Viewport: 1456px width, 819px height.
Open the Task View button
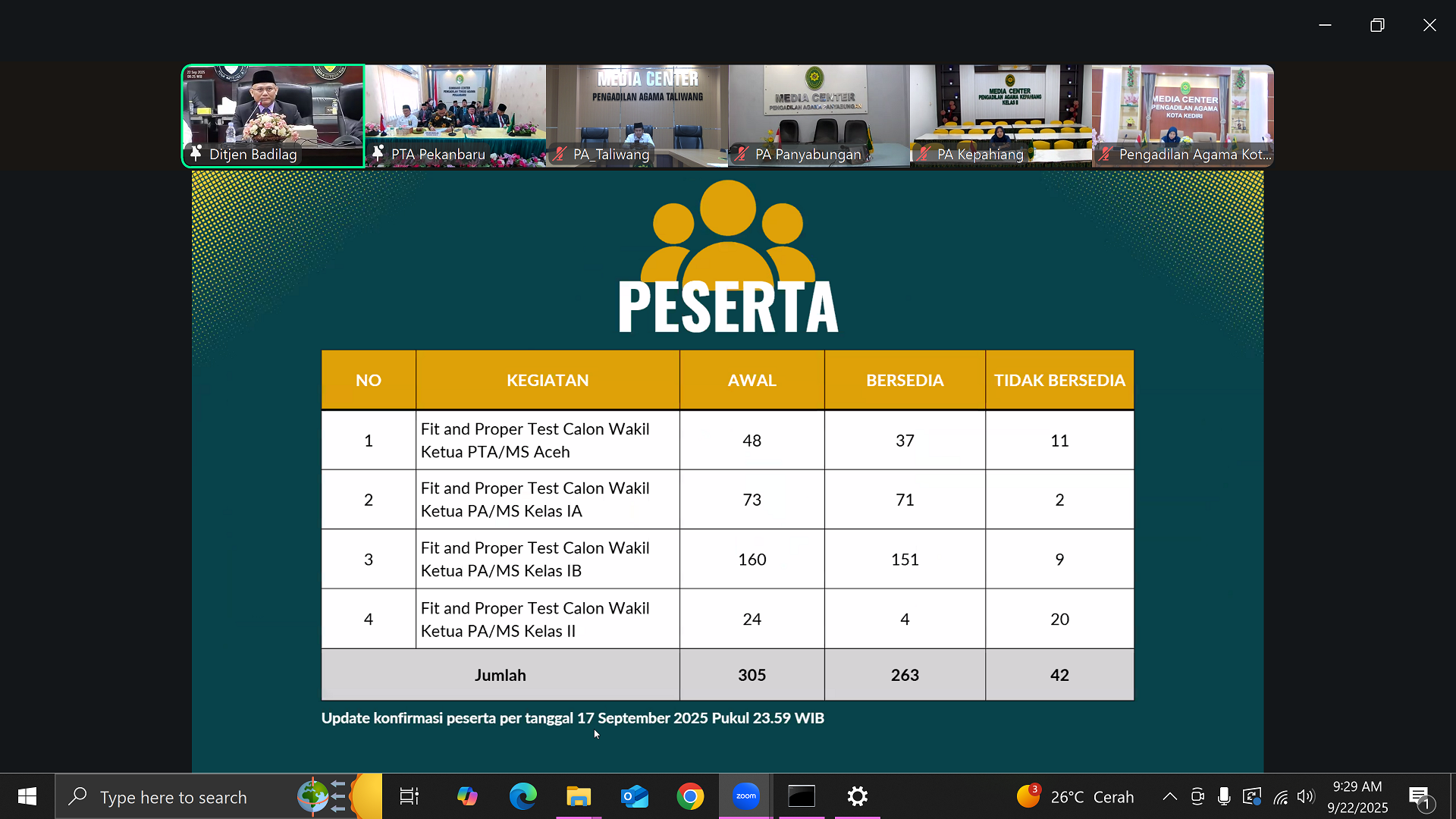pyautogui.click(x=409, y=796)
